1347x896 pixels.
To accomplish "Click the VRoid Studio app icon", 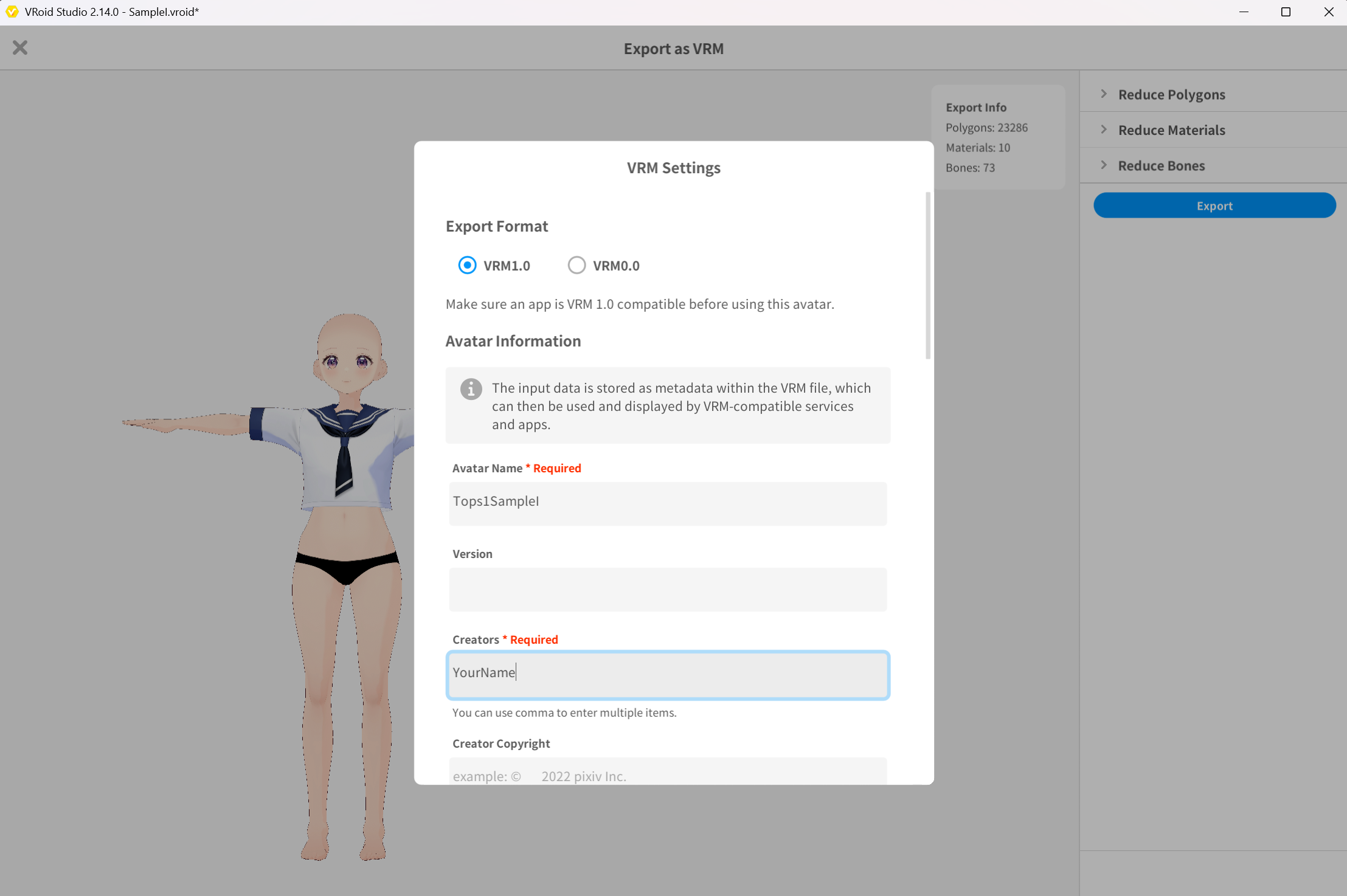I will (12, 12).
